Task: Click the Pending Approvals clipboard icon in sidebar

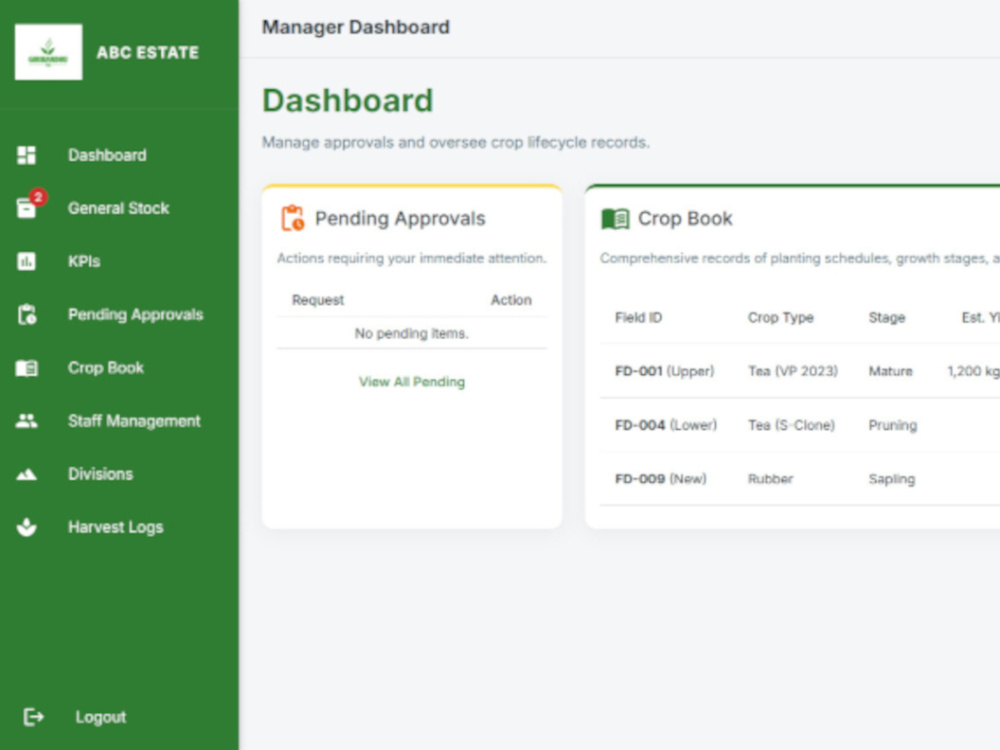Action: point(27,314)
